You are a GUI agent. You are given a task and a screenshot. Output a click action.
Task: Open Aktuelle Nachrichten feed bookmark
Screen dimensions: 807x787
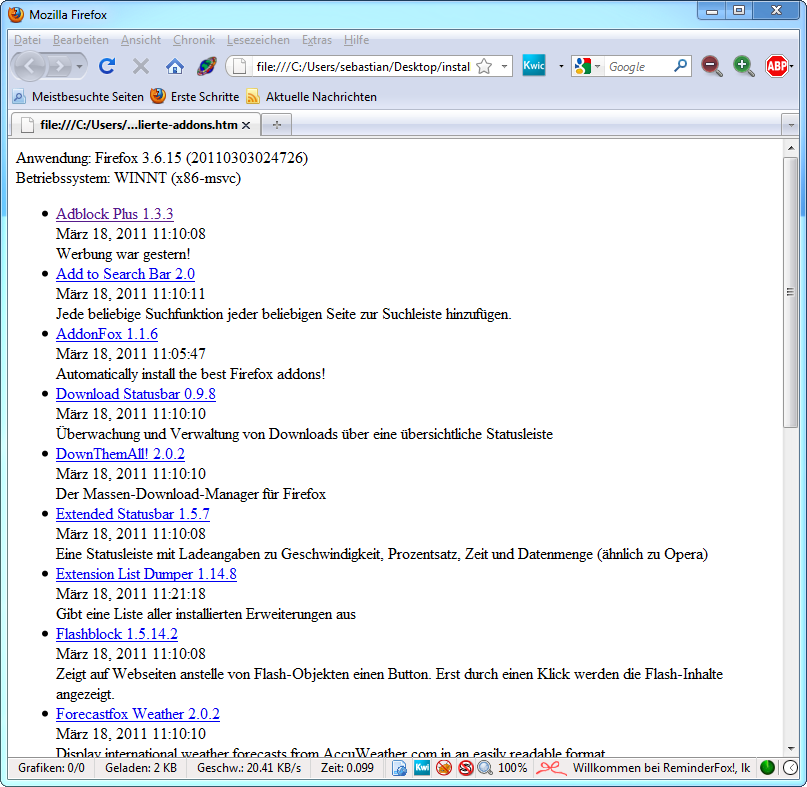click(312, 97)
